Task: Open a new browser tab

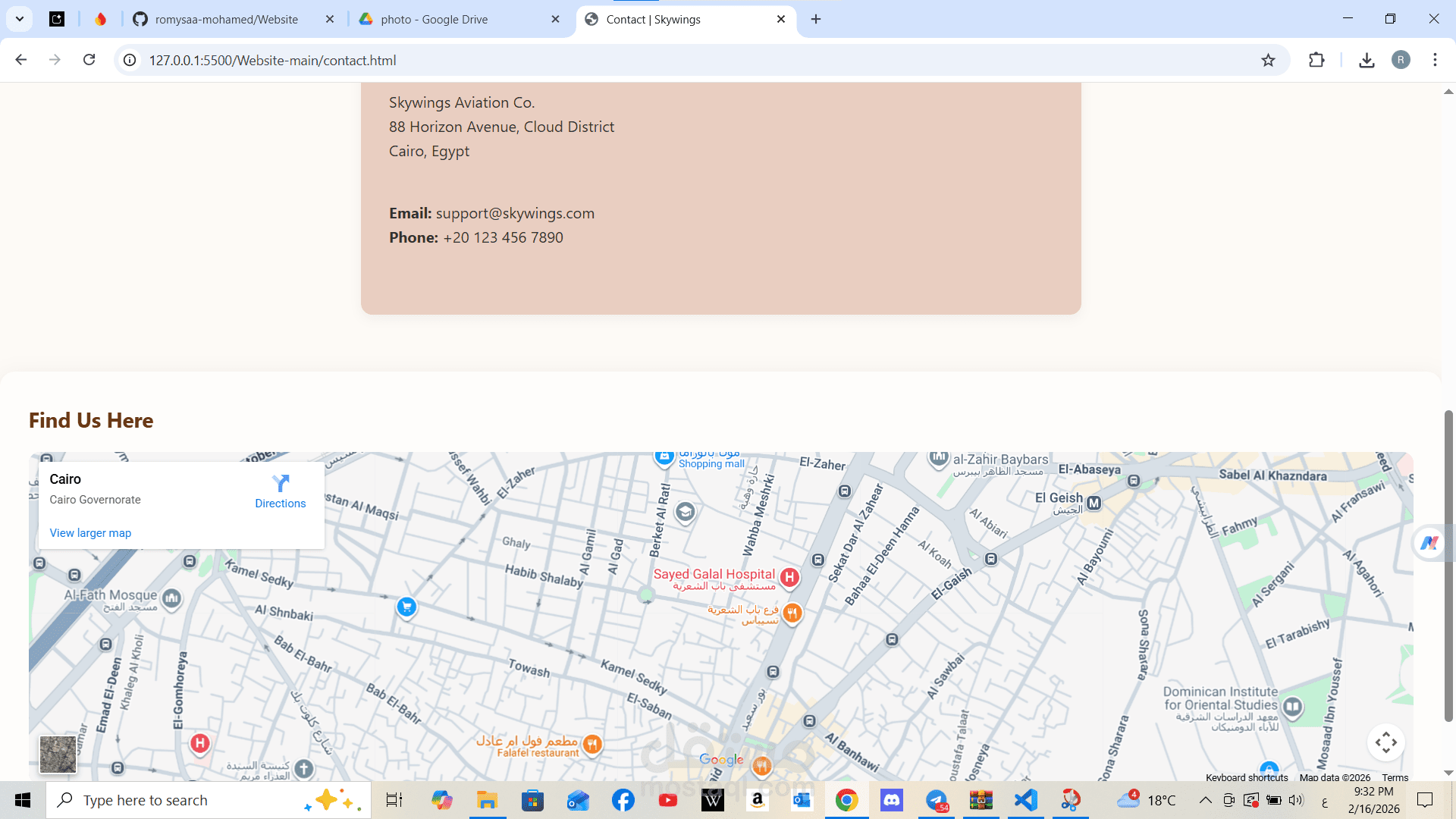Action: (816, 19)
